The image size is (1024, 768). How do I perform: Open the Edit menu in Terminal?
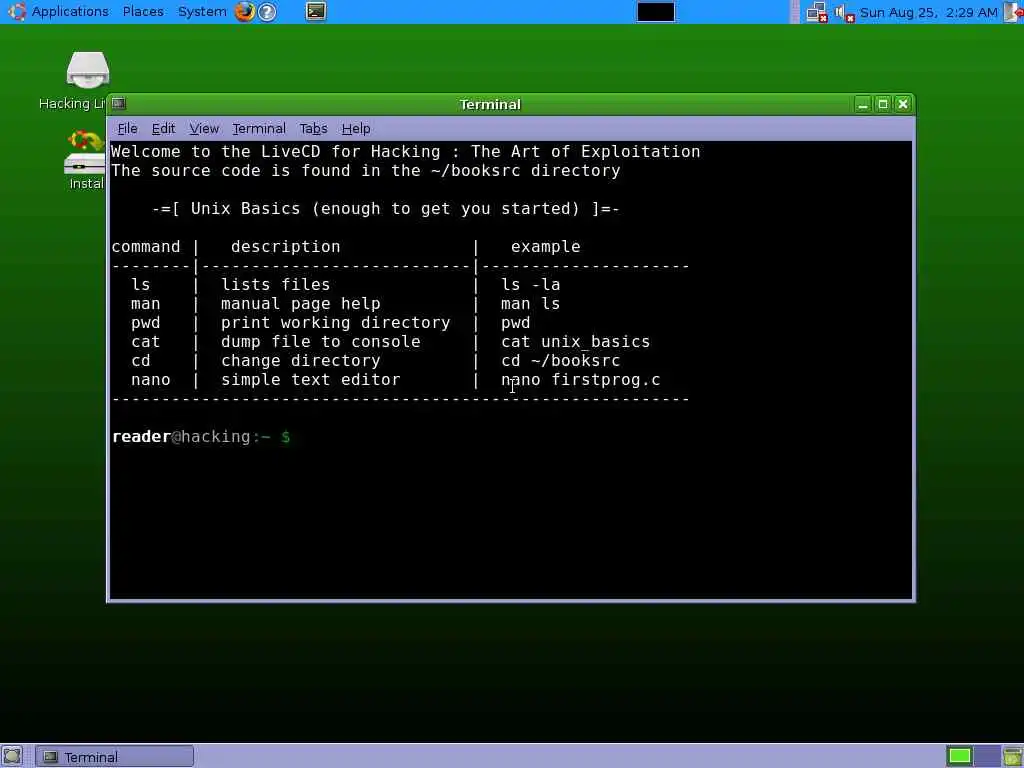(x=163, y=129)
